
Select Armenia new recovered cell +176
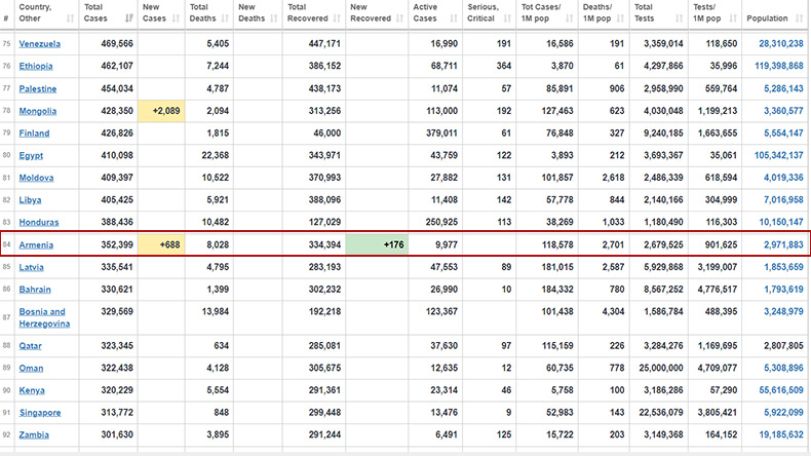(377, 245)
